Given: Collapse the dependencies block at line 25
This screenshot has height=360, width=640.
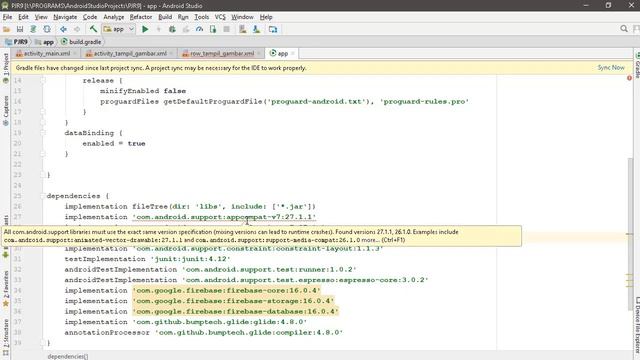Looking at the screenshot, I should (x=43, y=196).
